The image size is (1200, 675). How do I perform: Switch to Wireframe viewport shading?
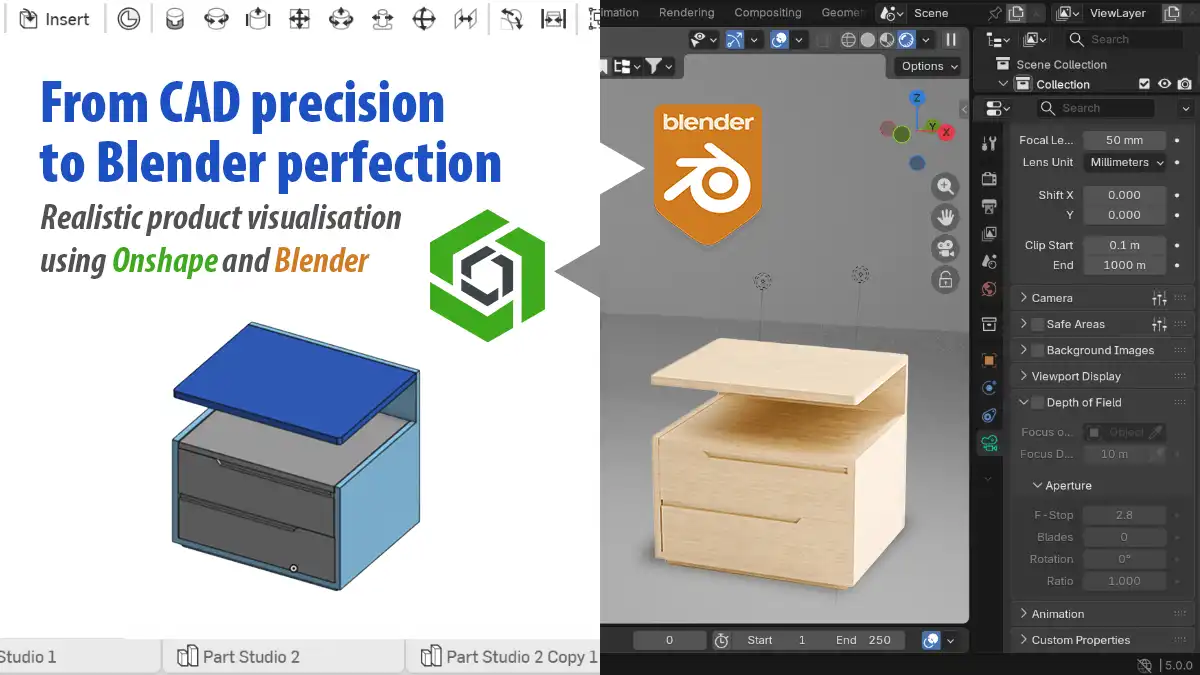pyautogui.click(x=848, y=40)
